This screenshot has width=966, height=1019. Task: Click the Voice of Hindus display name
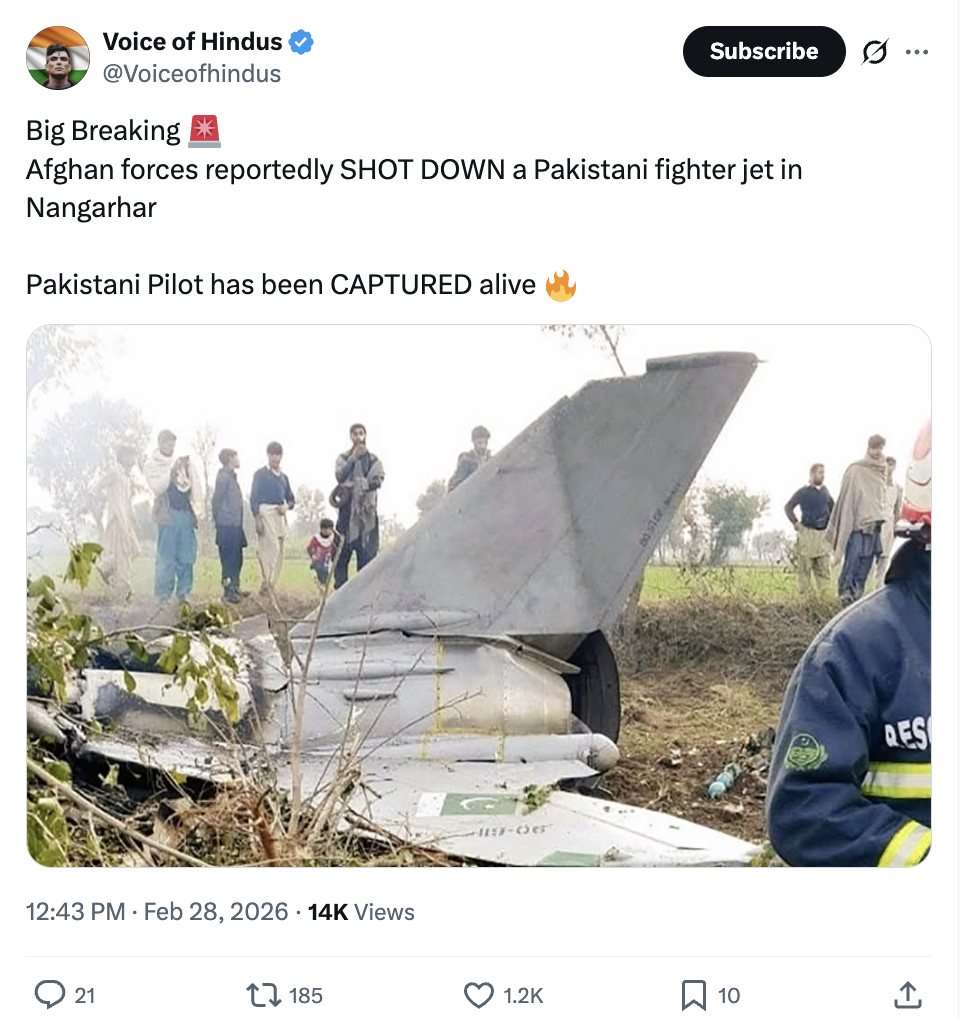192,42
